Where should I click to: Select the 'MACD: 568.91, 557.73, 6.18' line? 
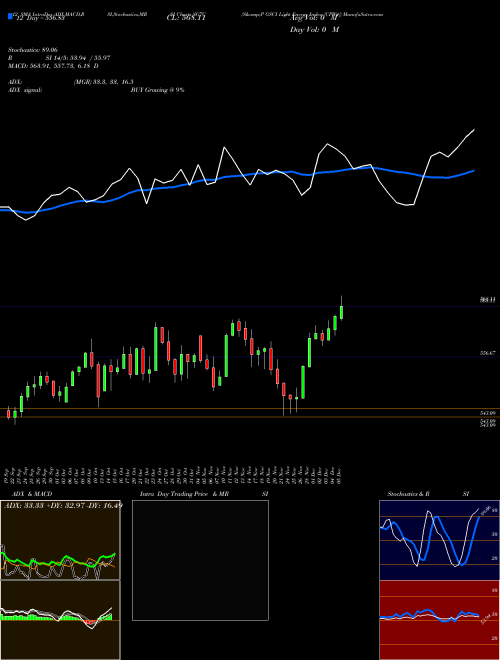(x=53, y=66)
